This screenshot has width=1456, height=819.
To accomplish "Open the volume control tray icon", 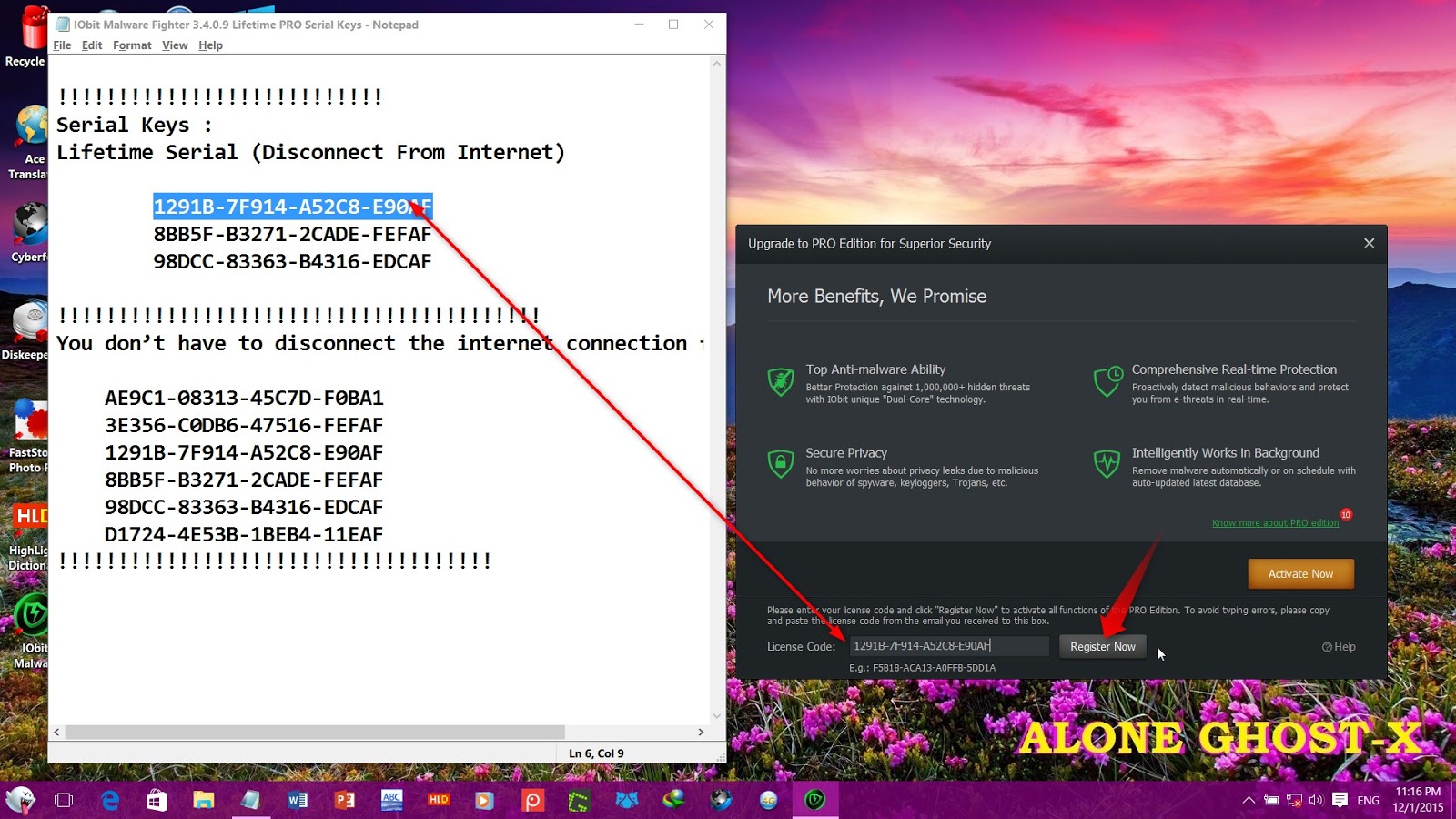I will pos(1316,800).
